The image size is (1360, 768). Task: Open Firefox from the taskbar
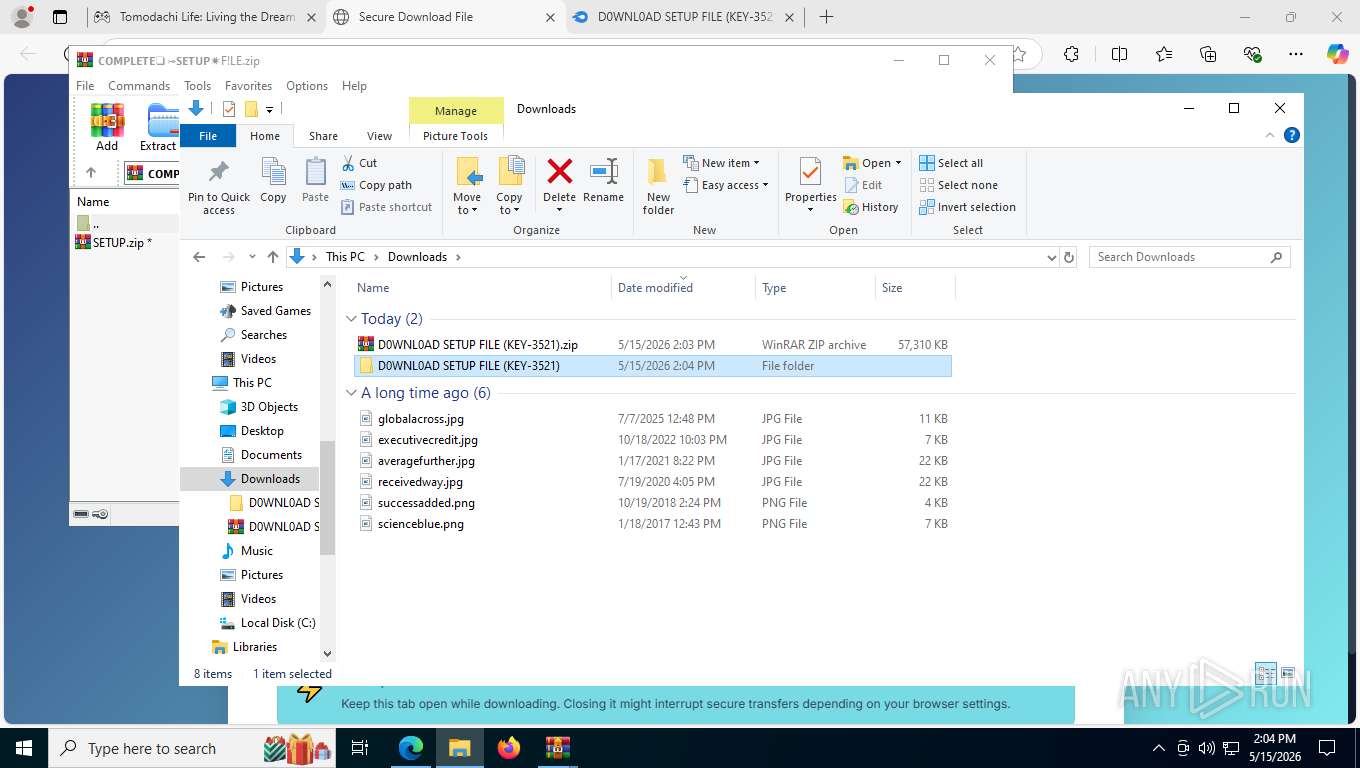pos(509,748)
